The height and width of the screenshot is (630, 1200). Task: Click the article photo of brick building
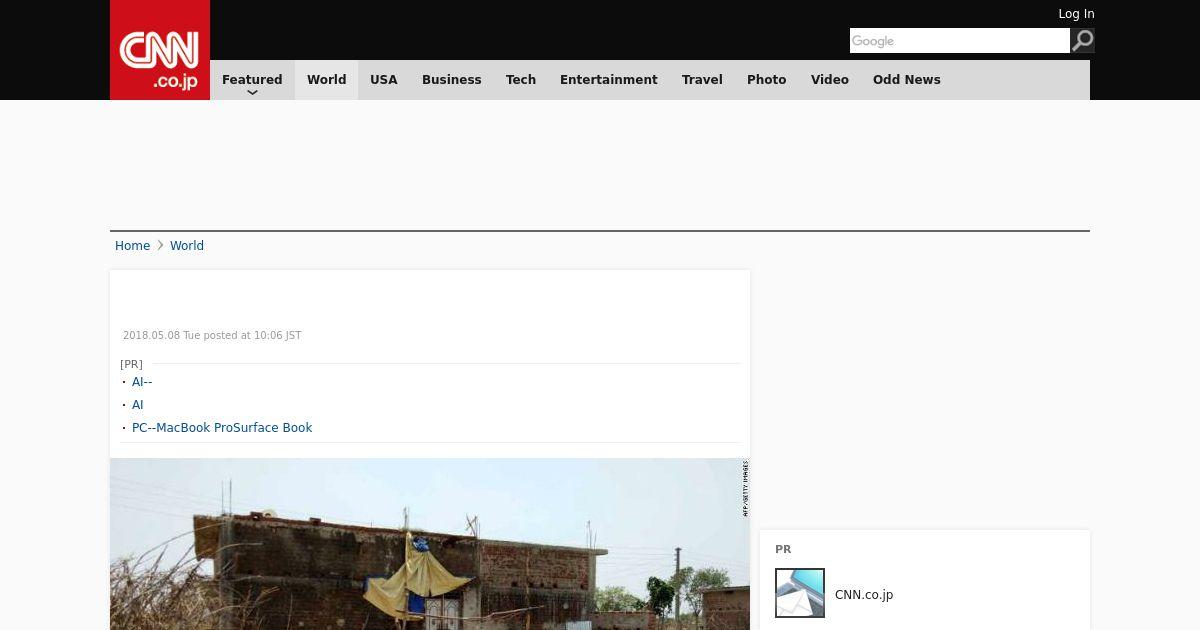pos(430,544)
